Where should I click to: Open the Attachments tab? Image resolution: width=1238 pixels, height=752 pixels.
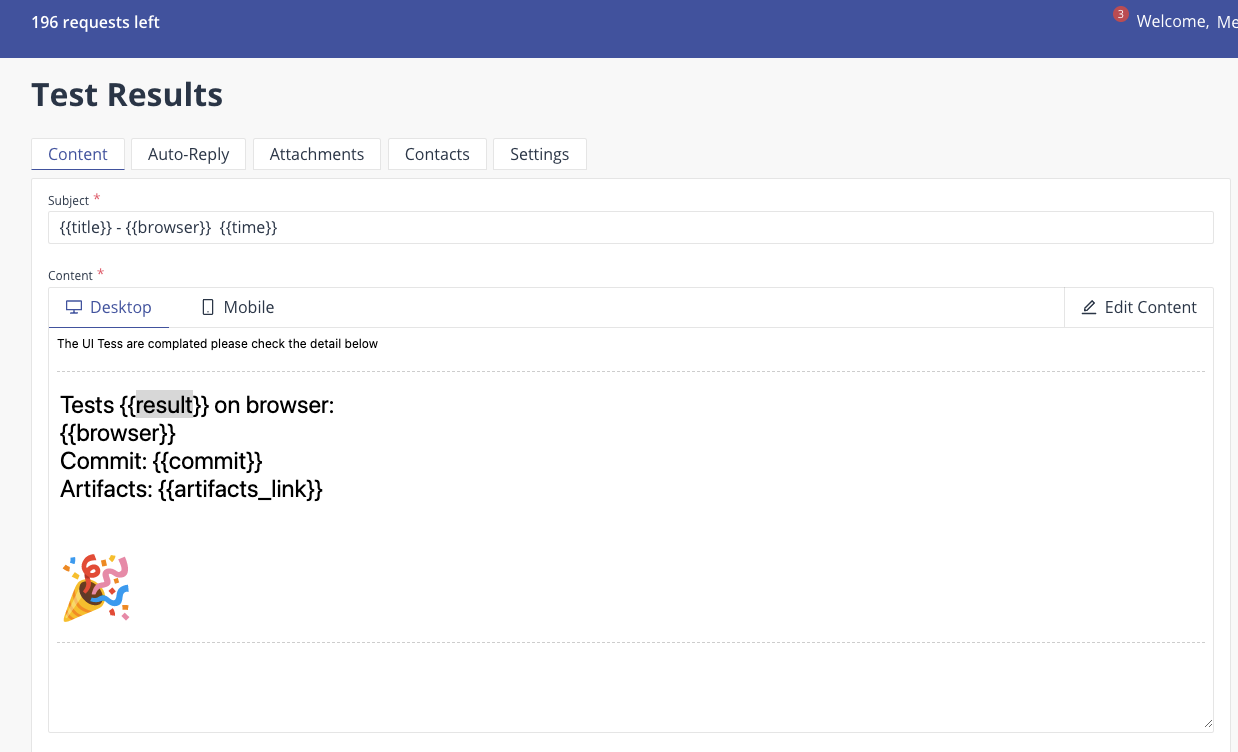tap(317, 154)
